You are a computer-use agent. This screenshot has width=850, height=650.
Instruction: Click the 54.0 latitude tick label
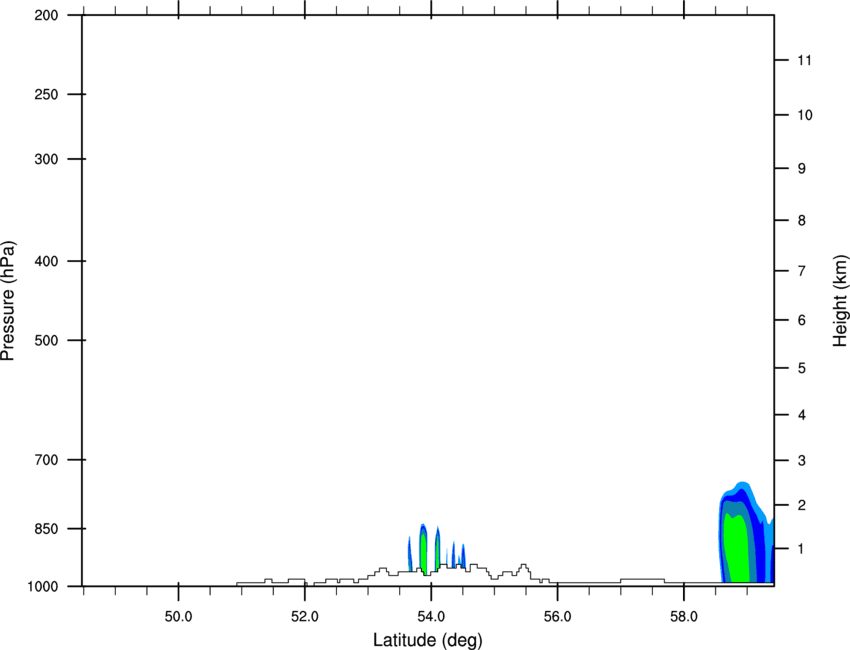tap(431, 617)
